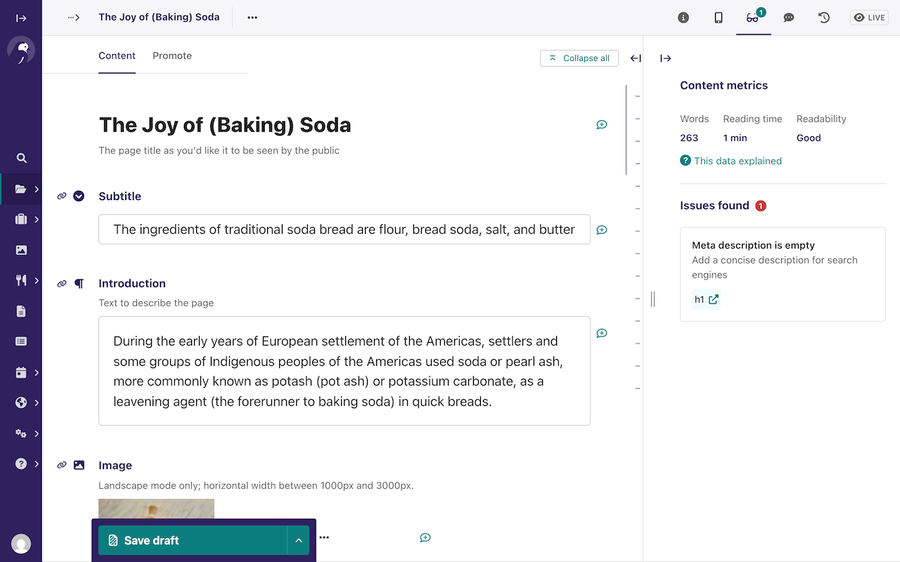
Task: Open the user avatar in the sidebar
Action: pos(21,543)
